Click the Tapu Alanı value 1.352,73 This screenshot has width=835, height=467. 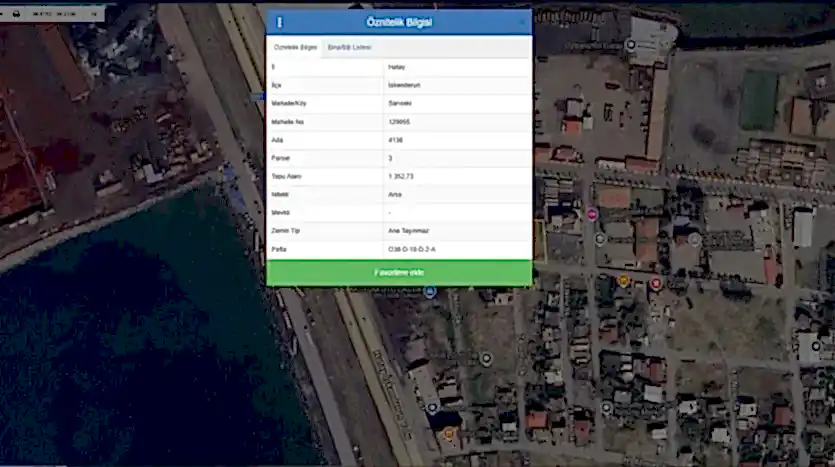401,176
